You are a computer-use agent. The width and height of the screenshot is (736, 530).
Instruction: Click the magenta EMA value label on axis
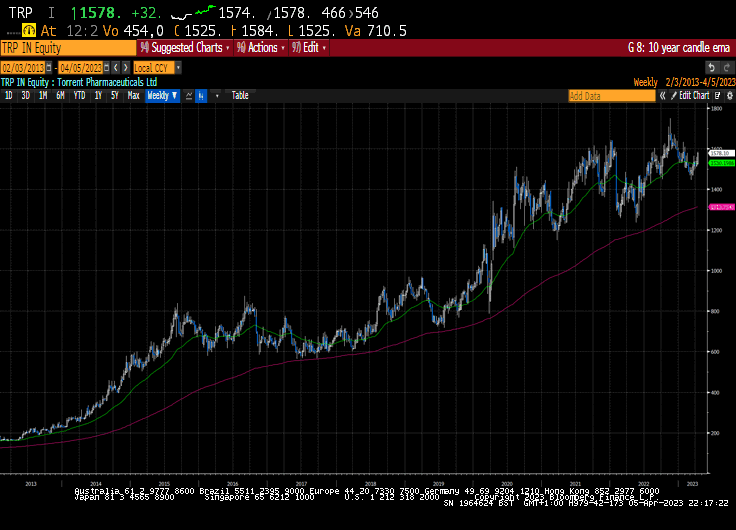point(722,207)
